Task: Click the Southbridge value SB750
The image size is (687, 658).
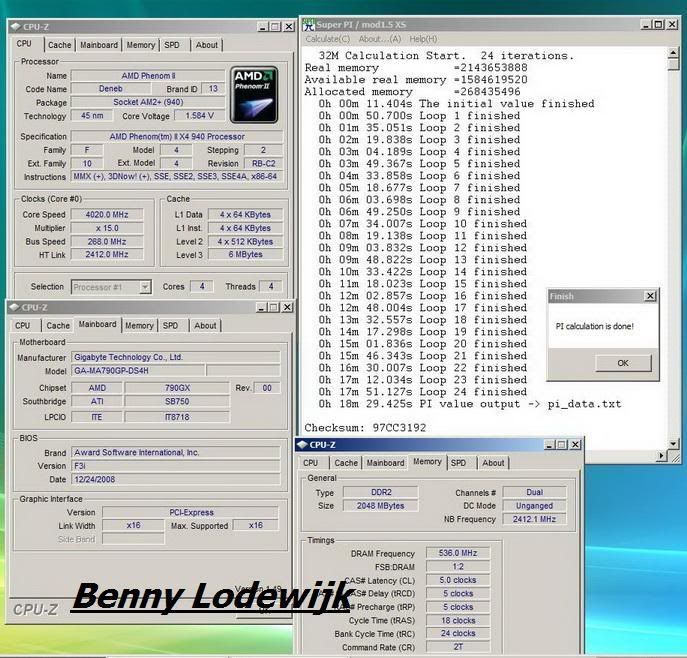Action: [x=177, y=401]
